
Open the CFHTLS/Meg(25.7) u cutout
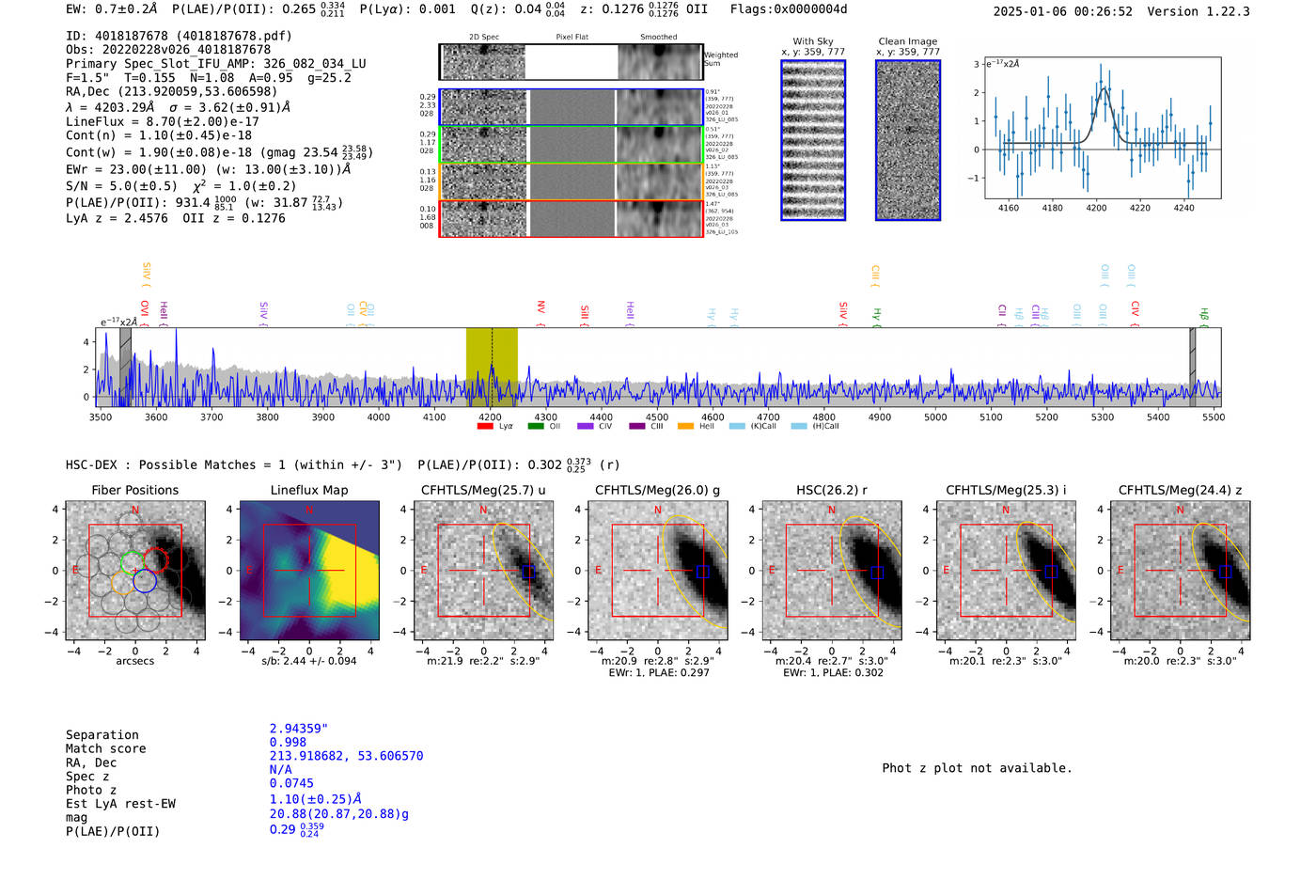tap(483, 571)
